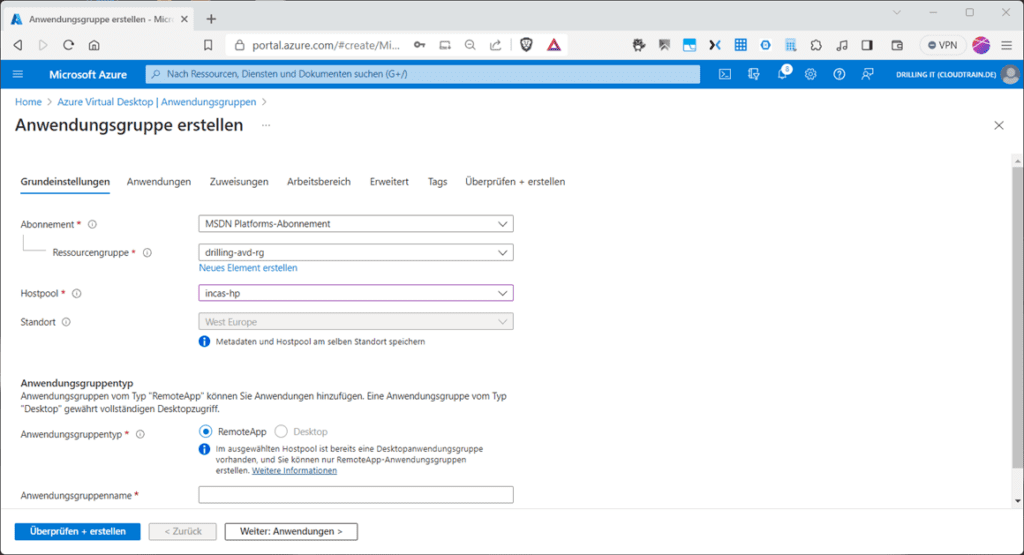Go back in the browser

(18, 45)
